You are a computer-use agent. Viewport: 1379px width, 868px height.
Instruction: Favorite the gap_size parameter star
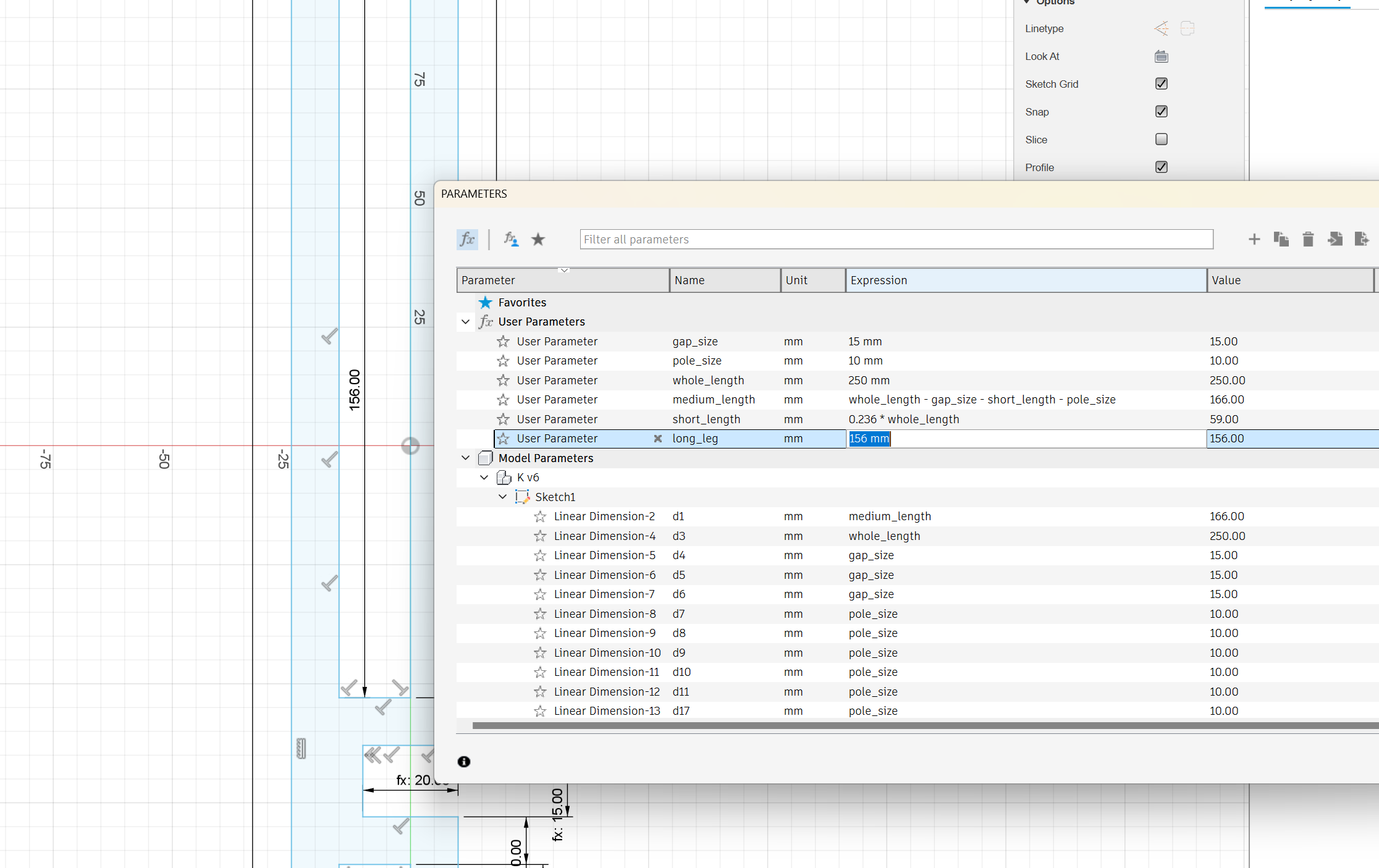click(x=504, y=342)
